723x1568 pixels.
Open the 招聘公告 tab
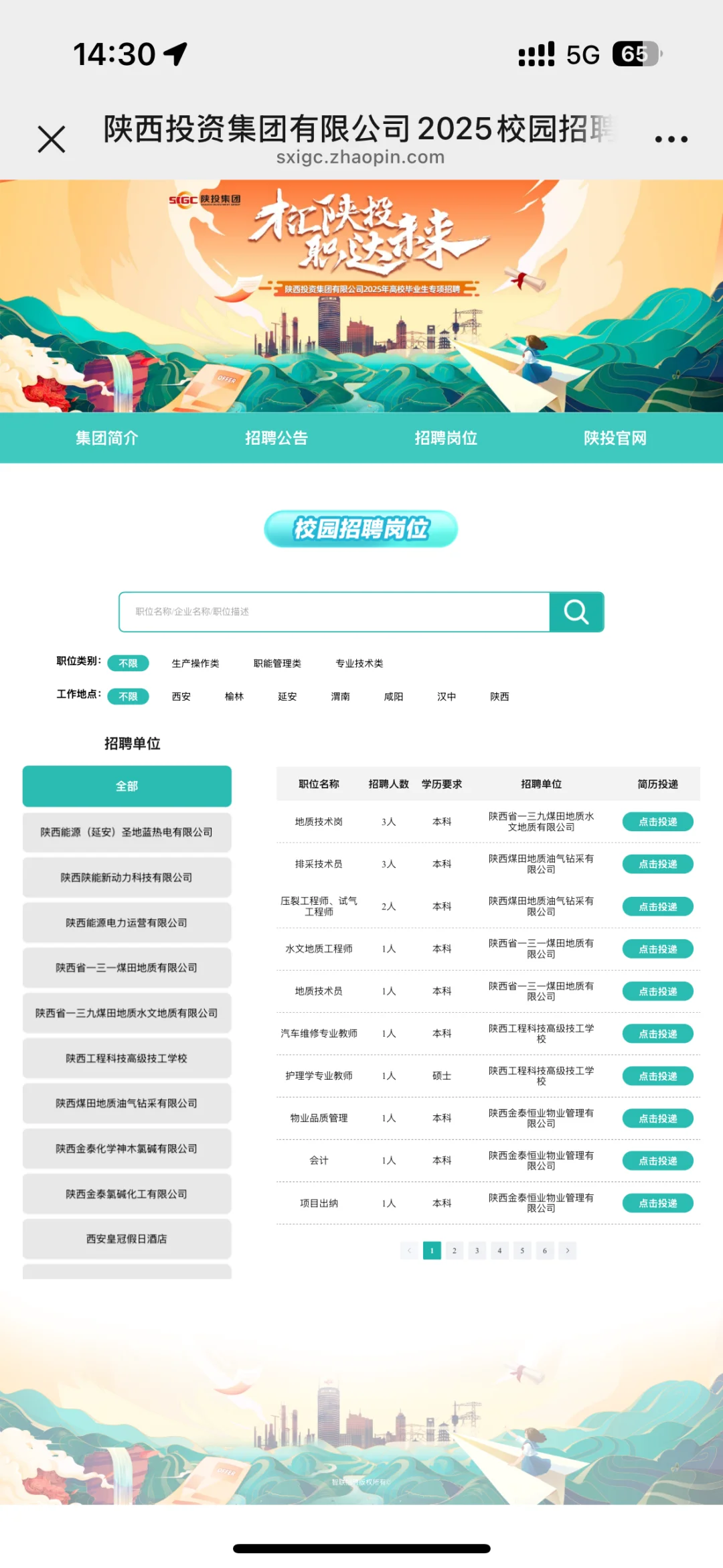(276, 438)
